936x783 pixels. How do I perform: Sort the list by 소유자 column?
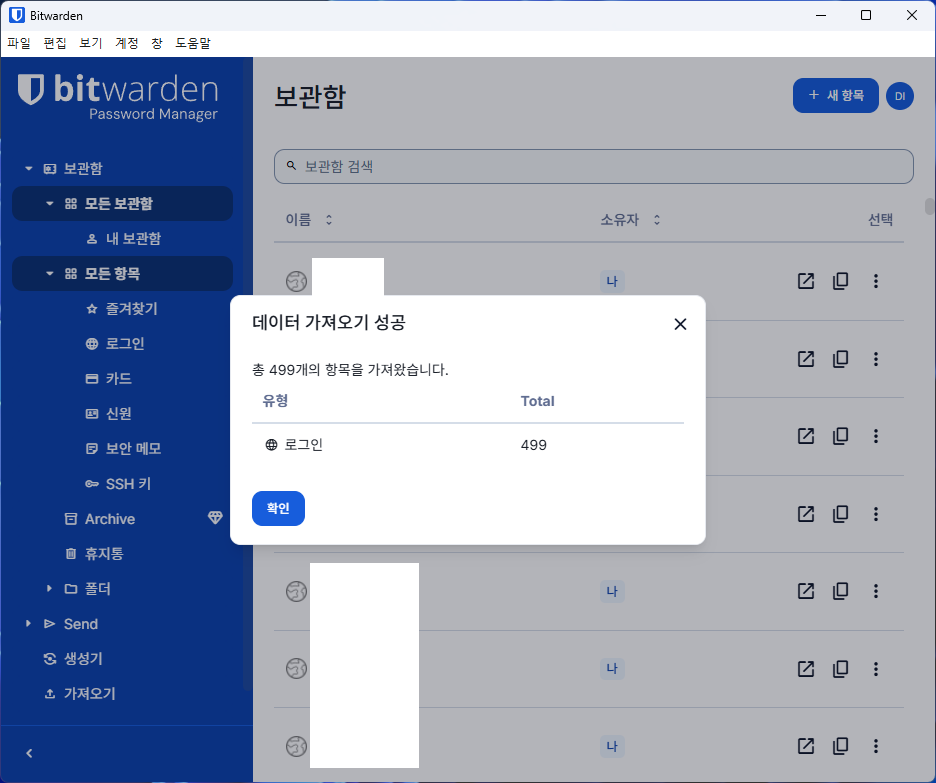pyautogui.click(x=630, y=220)
